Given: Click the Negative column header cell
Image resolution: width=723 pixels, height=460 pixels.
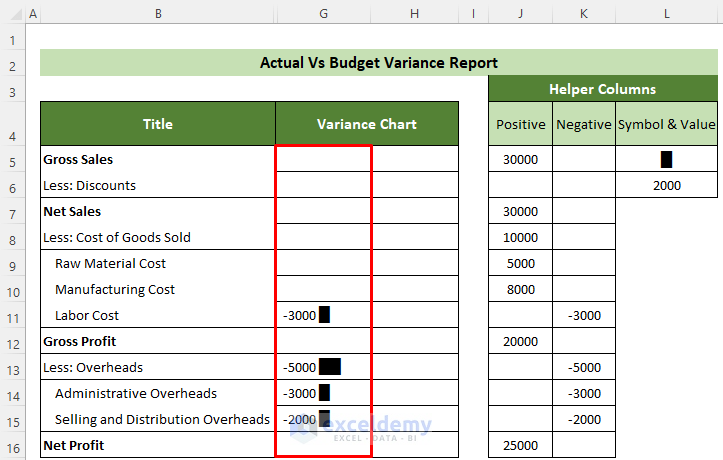Looking at the screenshot, I should pos(583,124).
